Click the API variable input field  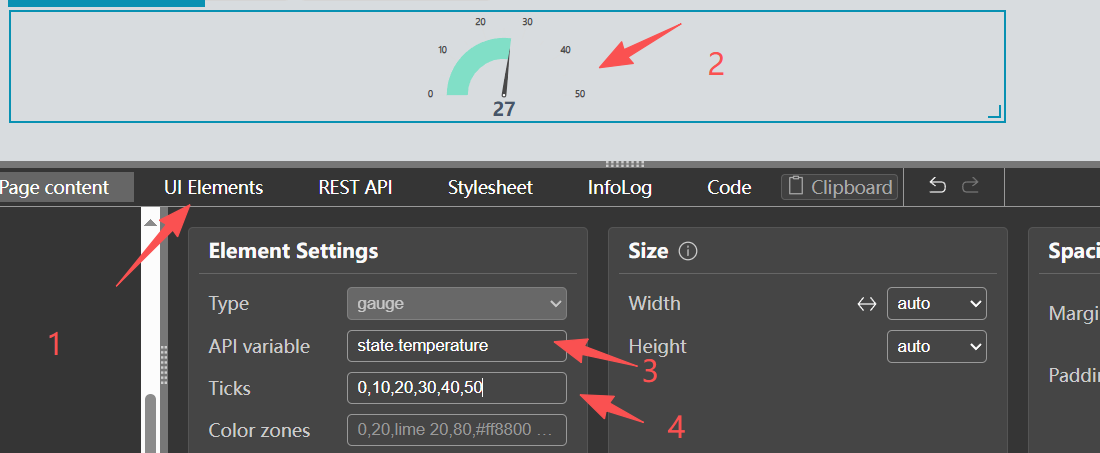pos(457,346)
